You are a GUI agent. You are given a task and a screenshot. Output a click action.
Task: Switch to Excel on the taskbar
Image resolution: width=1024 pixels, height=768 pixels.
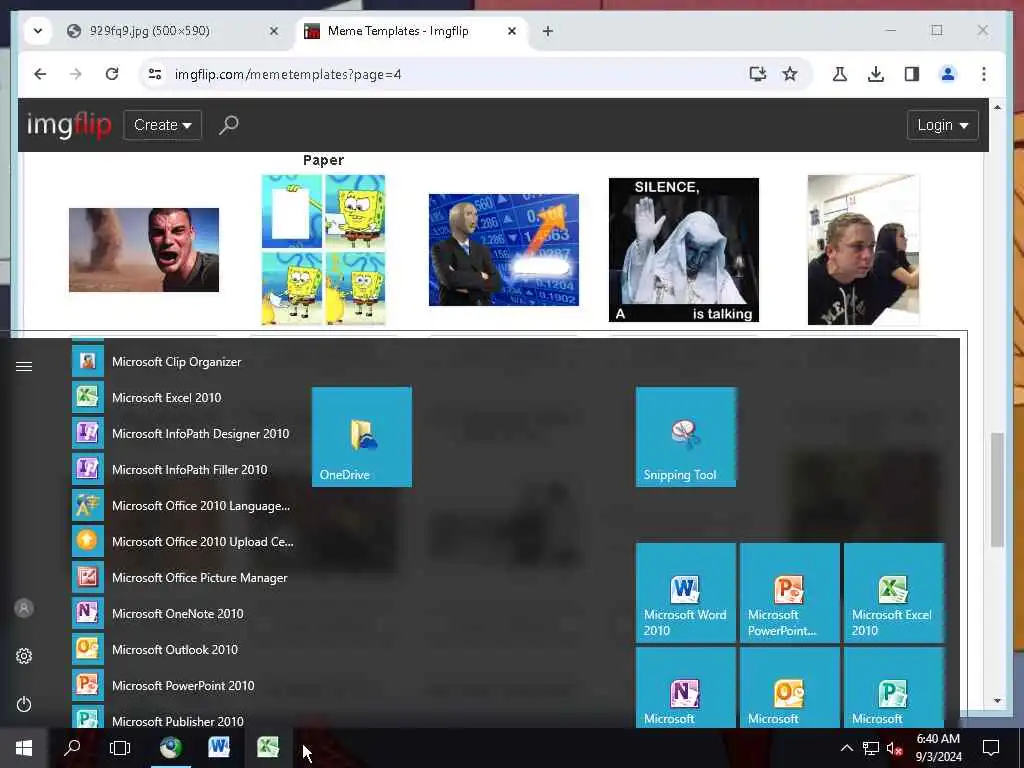268,748
